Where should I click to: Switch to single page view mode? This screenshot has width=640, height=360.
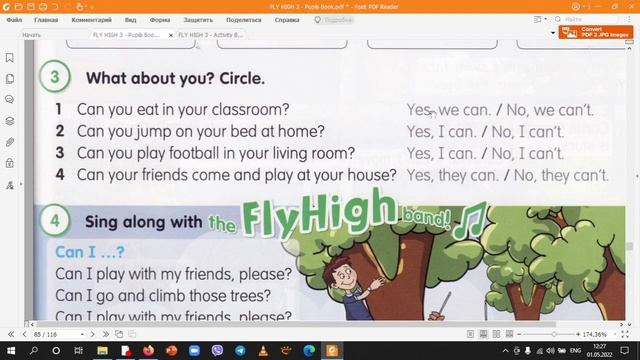(x=470, y=334)
